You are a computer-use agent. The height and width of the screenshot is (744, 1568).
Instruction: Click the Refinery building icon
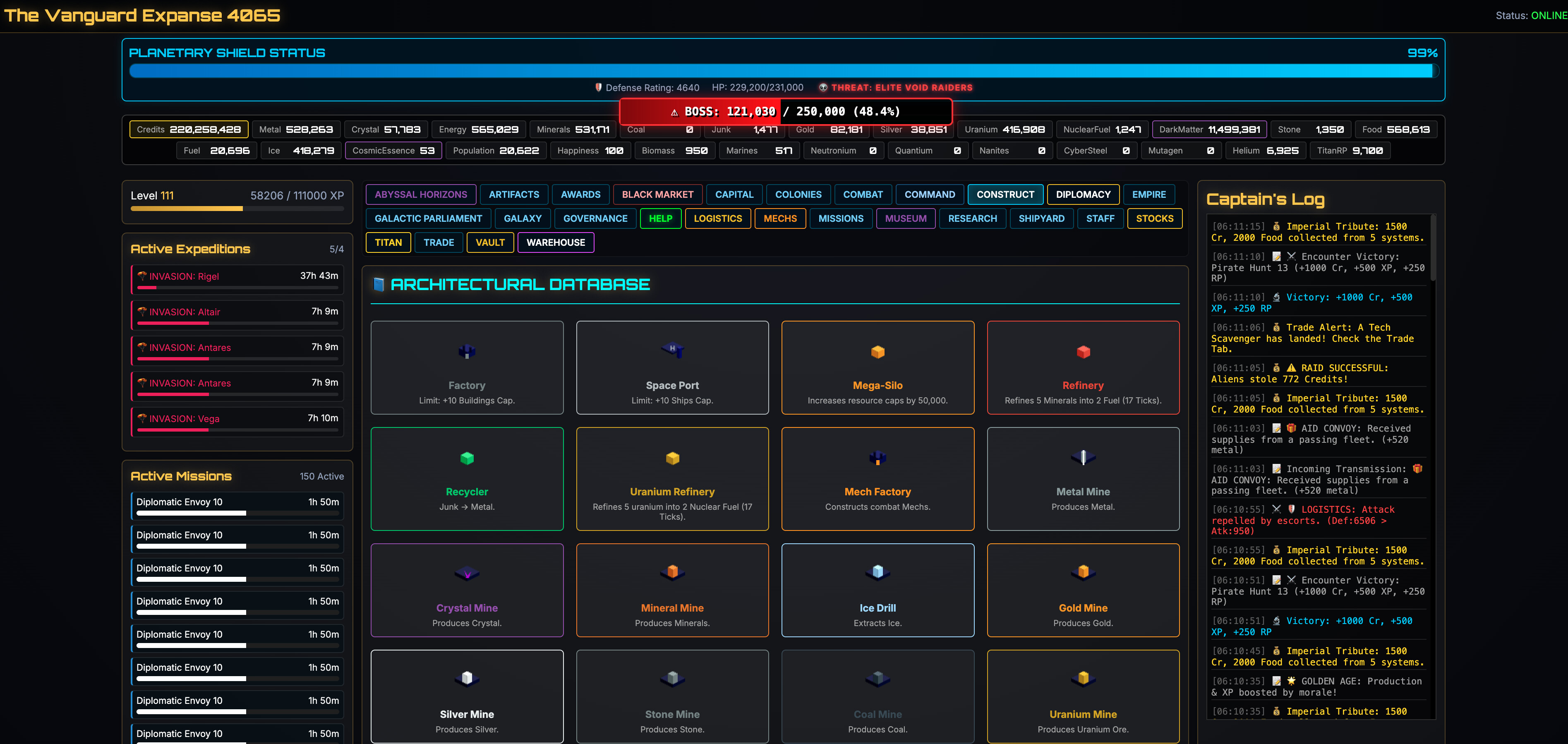click(1083, 351)
